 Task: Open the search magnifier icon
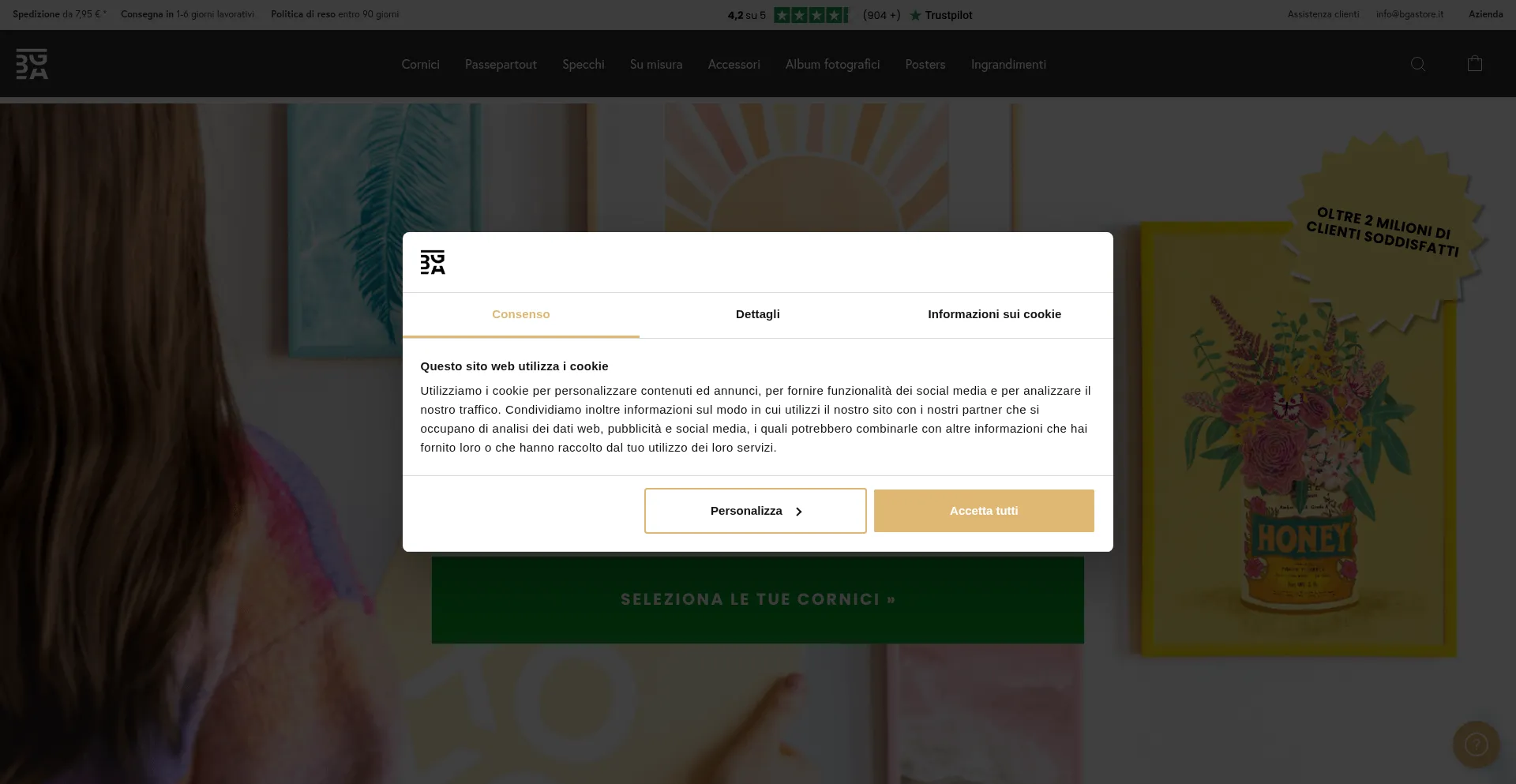(x=1418, y=64)
